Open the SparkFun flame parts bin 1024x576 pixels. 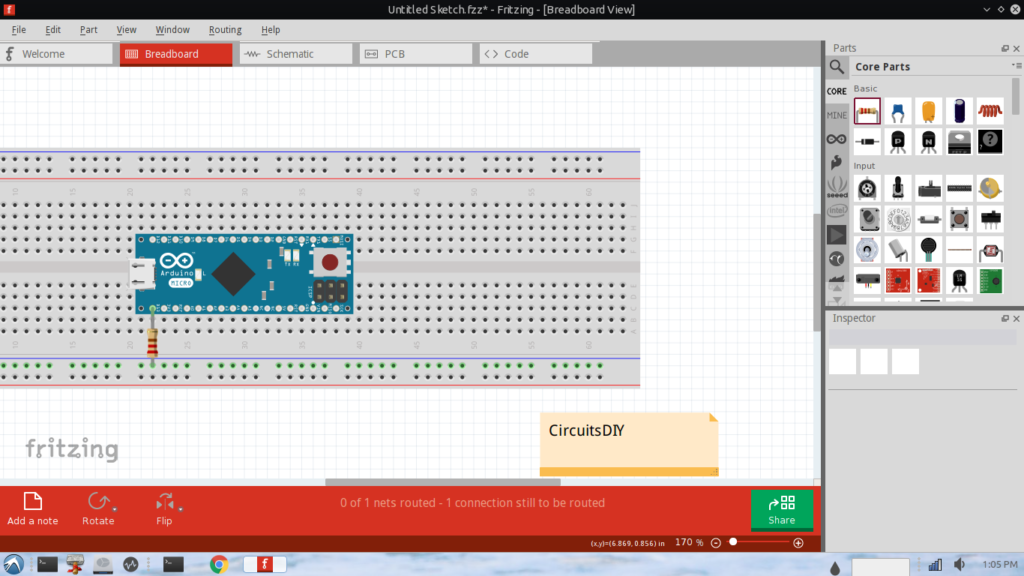pyautogui.click(x=837, y=163)
